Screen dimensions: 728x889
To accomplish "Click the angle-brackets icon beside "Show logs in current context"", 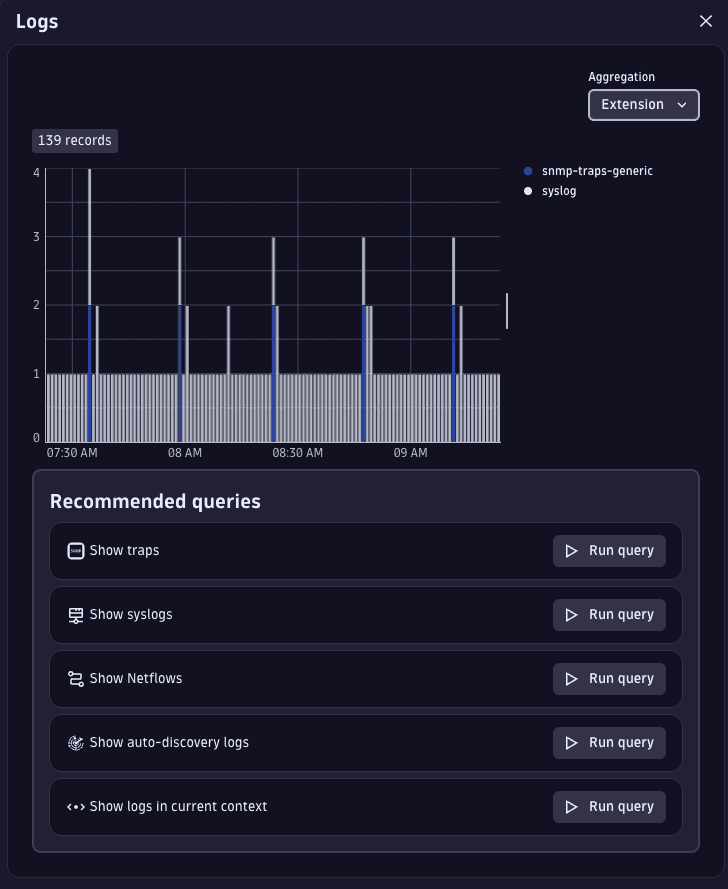I will [x=75, y=806].
